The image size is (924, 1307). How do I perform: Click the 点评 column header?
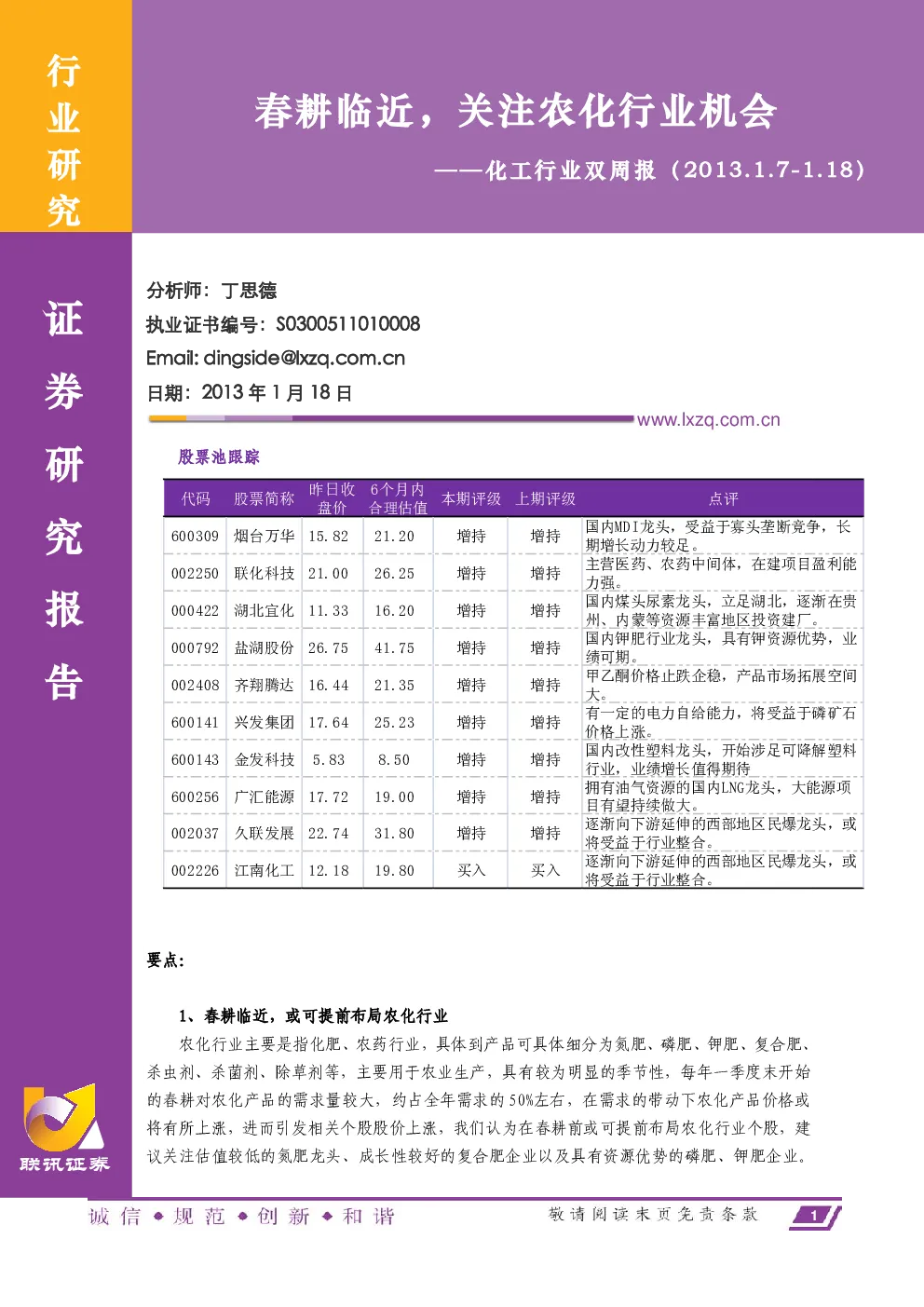[x=723, y=498]
